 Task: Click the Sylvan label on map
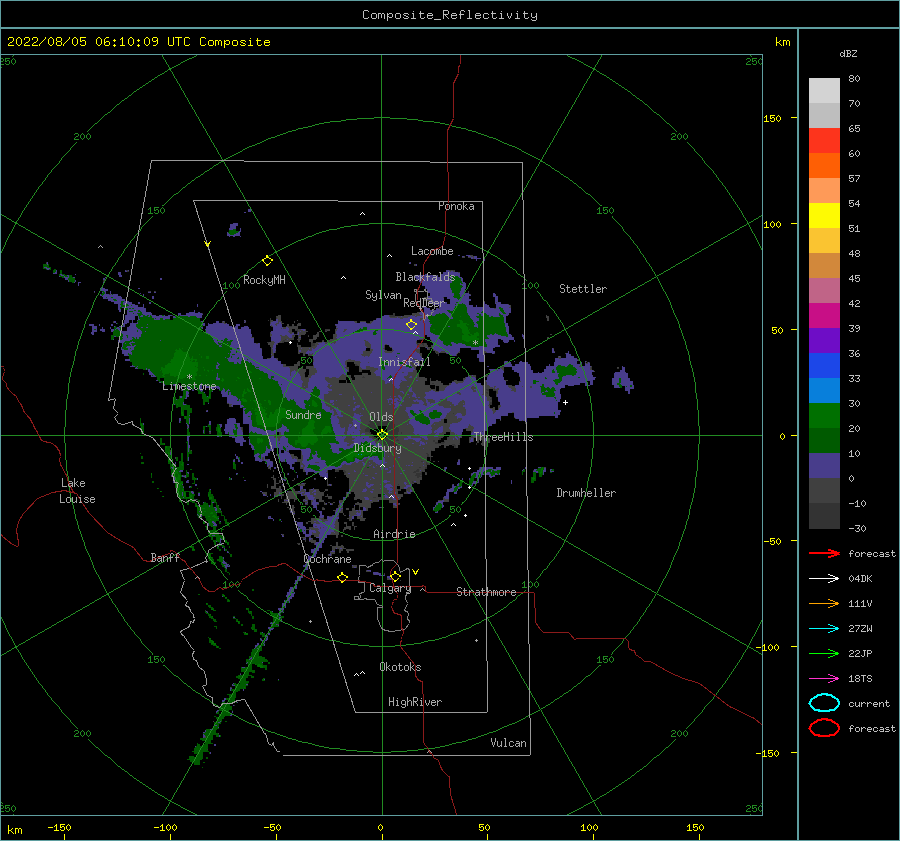click(x=383, y=295)
